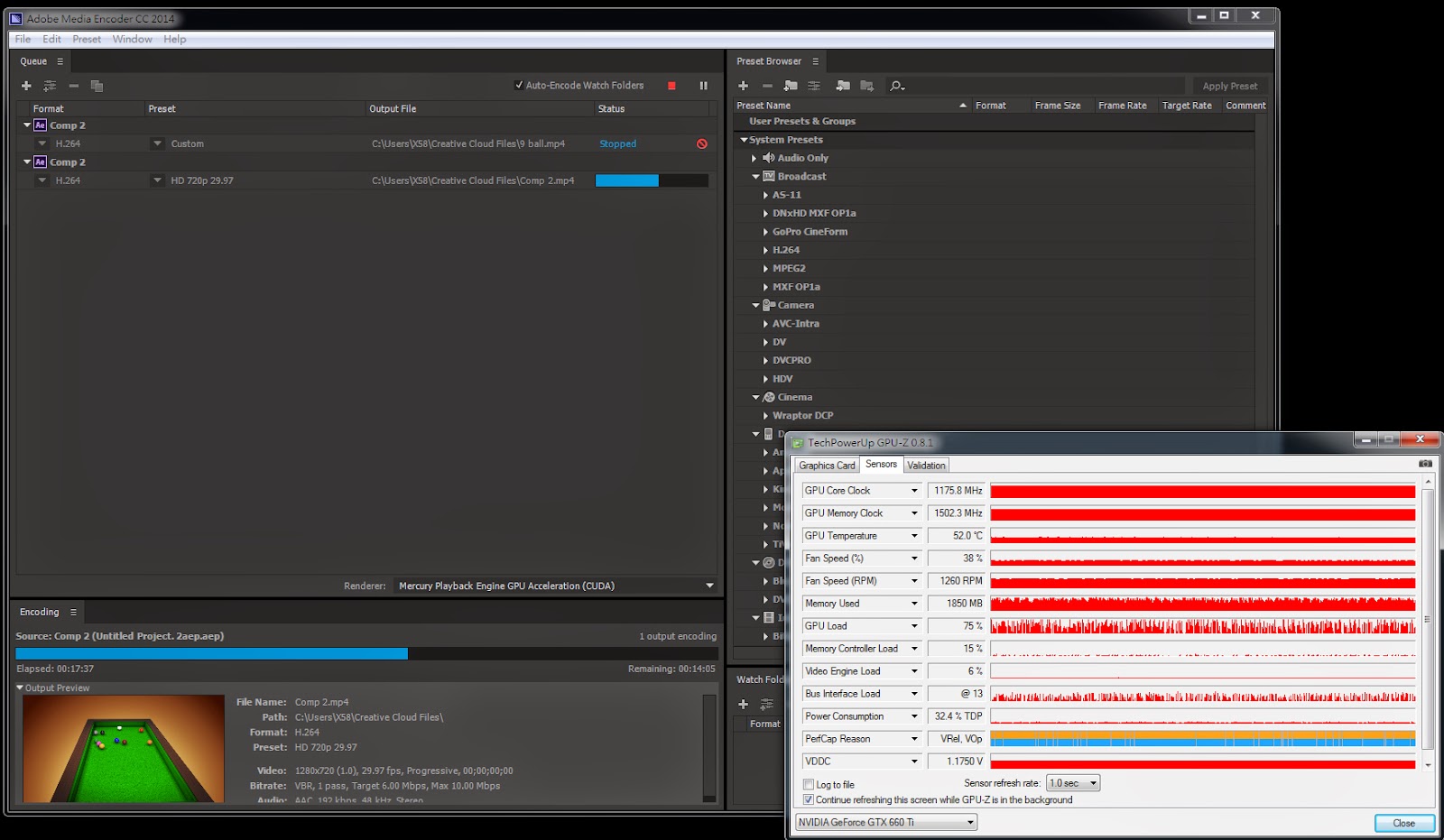Collapse the System Presets group
Viewport: 1444px width, 840px height.
click(x=744, y=140)
